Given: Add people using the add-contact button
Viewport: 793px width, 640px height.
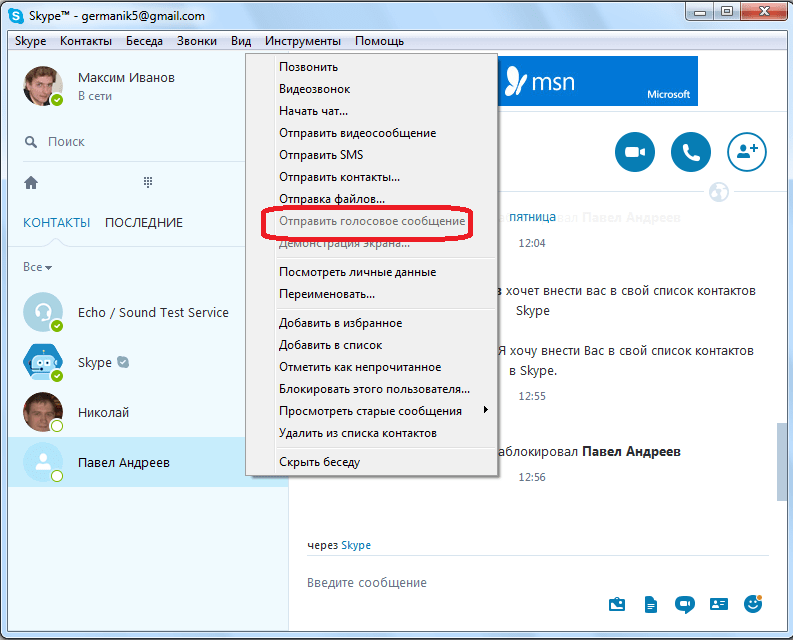Looking at the screenshot, I should [x=747, y=152].
